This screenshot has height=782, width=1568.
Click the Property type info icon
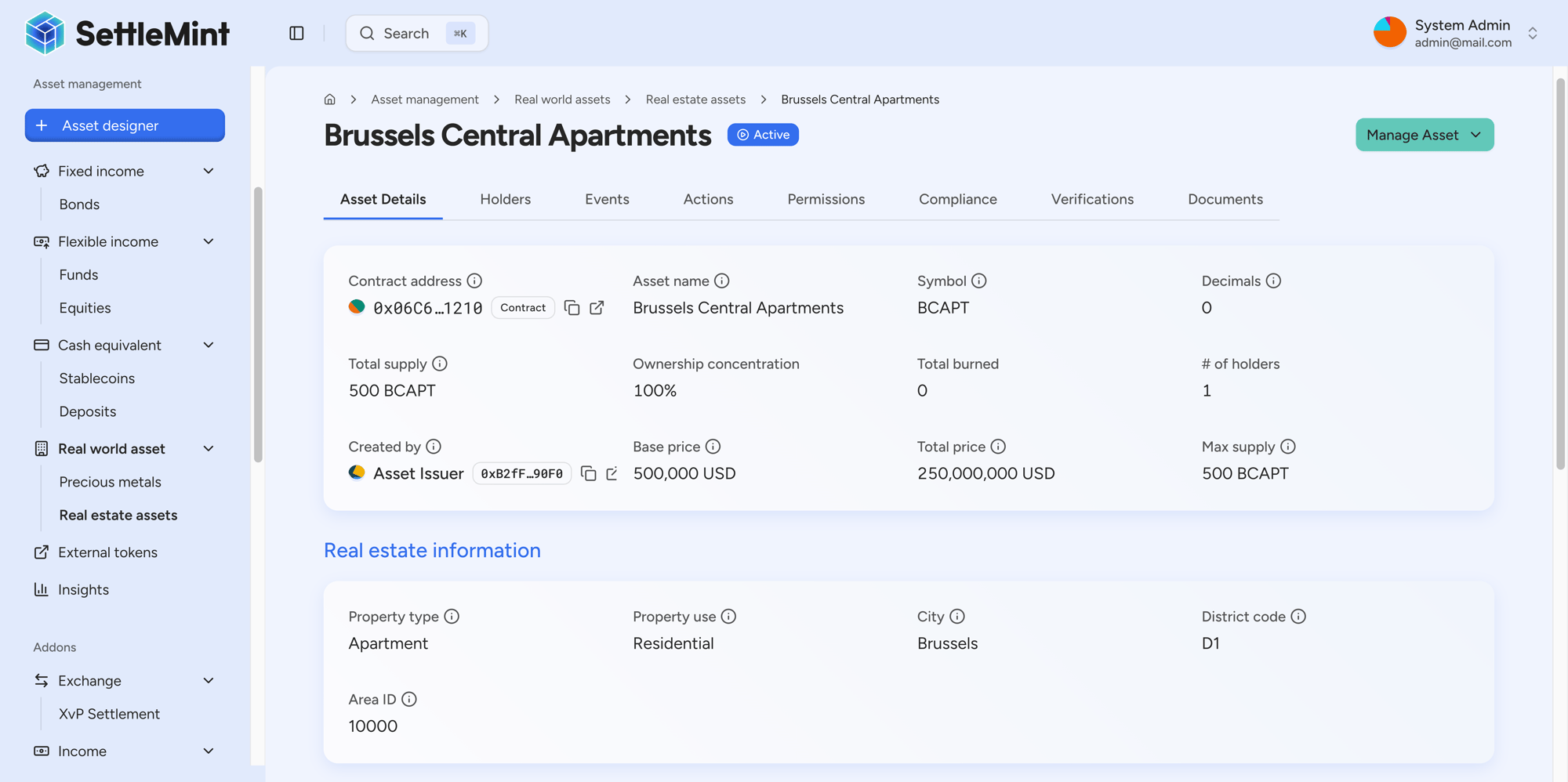pyautogui.click(x=452, y=617)
